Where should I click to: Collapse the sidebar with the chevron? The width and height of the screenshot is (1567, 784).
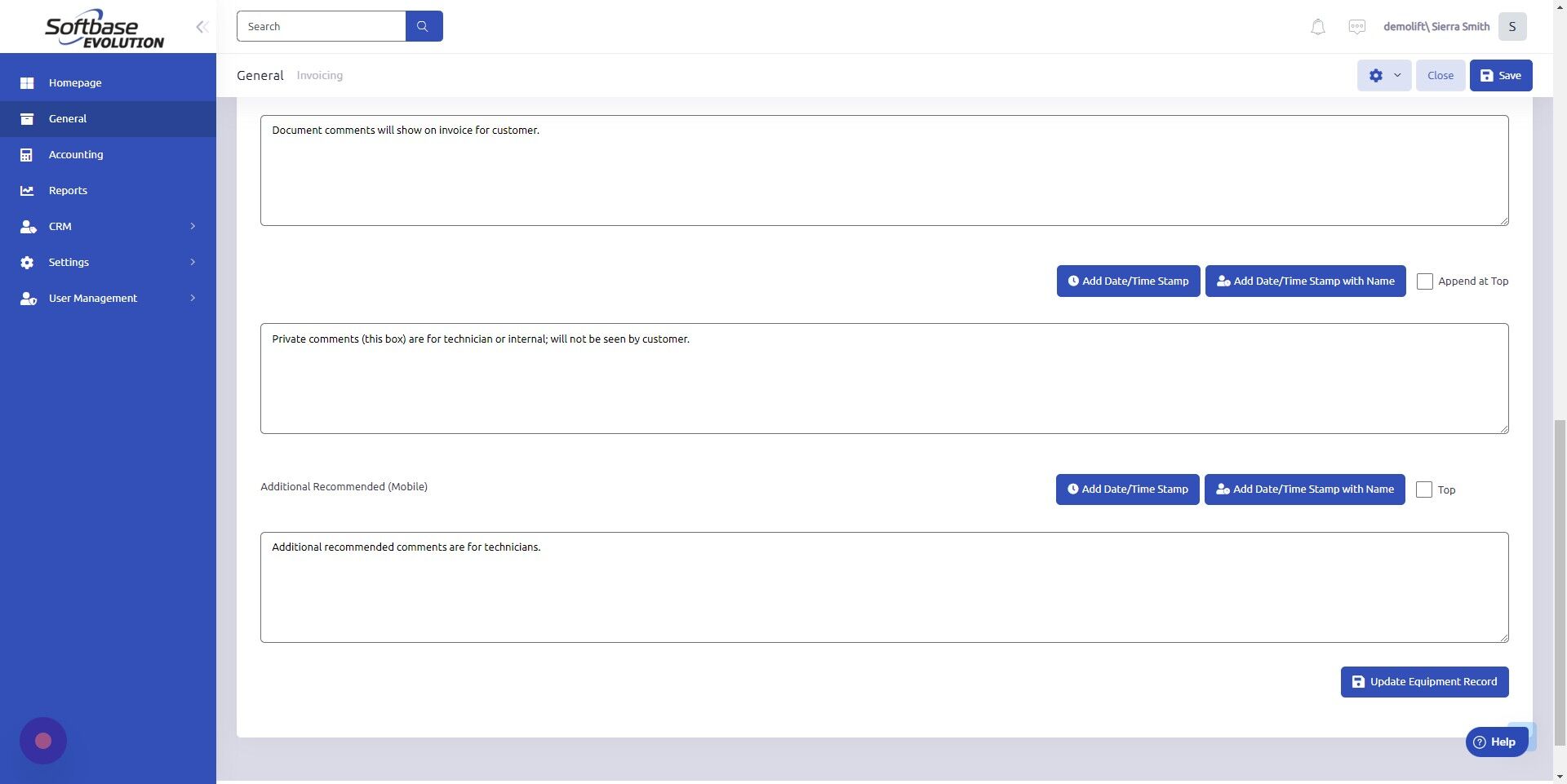click(202, 26)
